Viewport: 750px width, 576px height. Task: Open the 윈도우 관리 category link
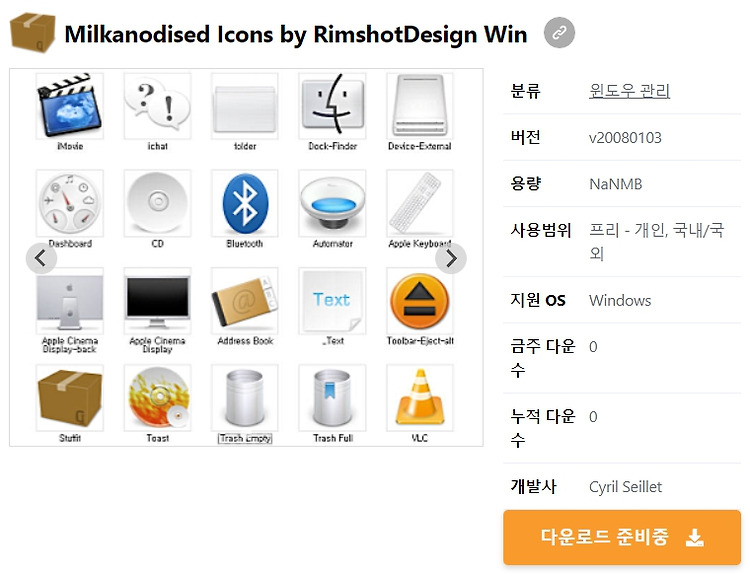point(629,90)
